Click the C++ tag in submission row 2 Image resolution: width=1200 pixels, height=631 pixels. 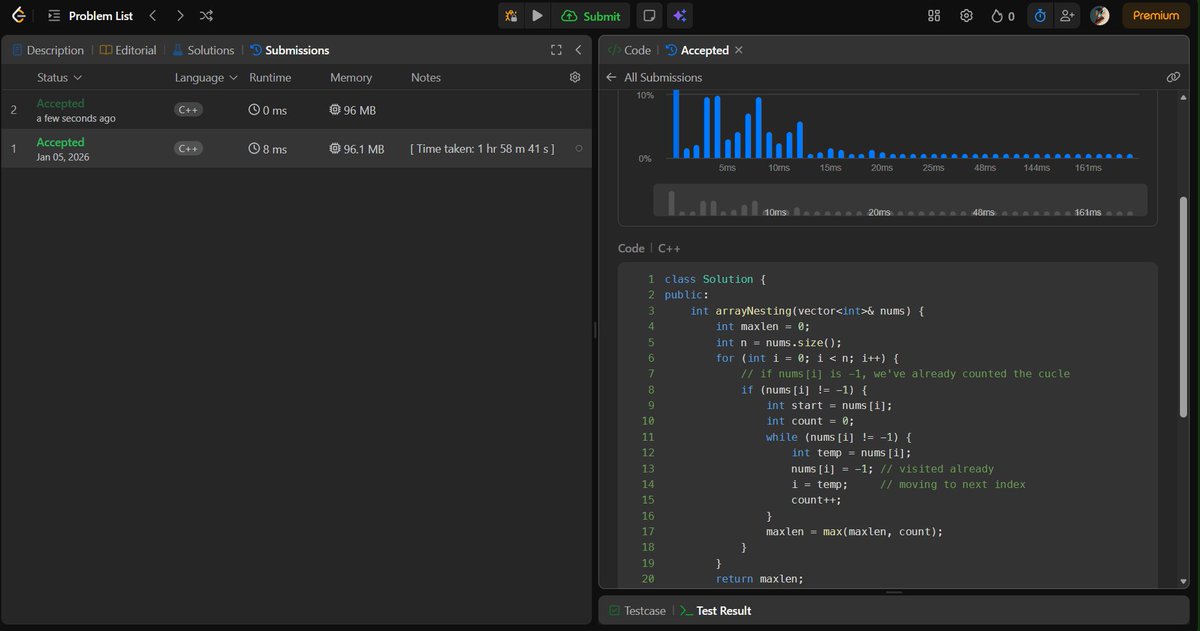(188, 110)
